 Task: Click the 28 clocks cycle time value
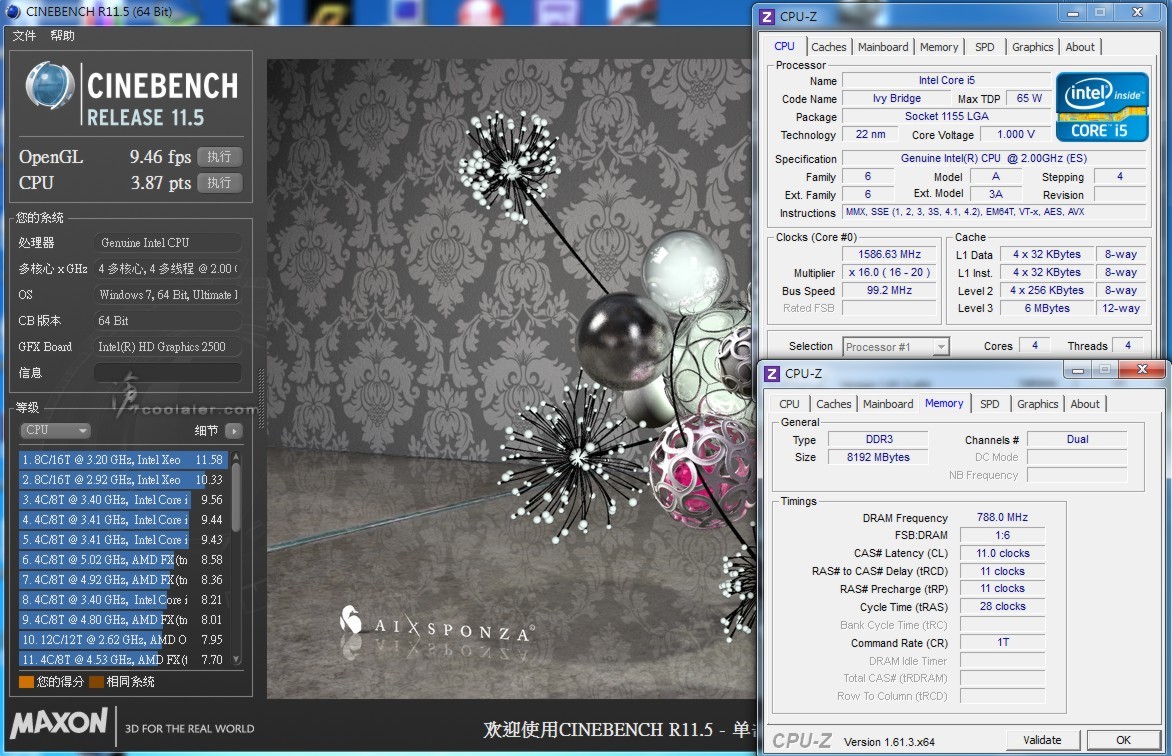point(1002,606)
